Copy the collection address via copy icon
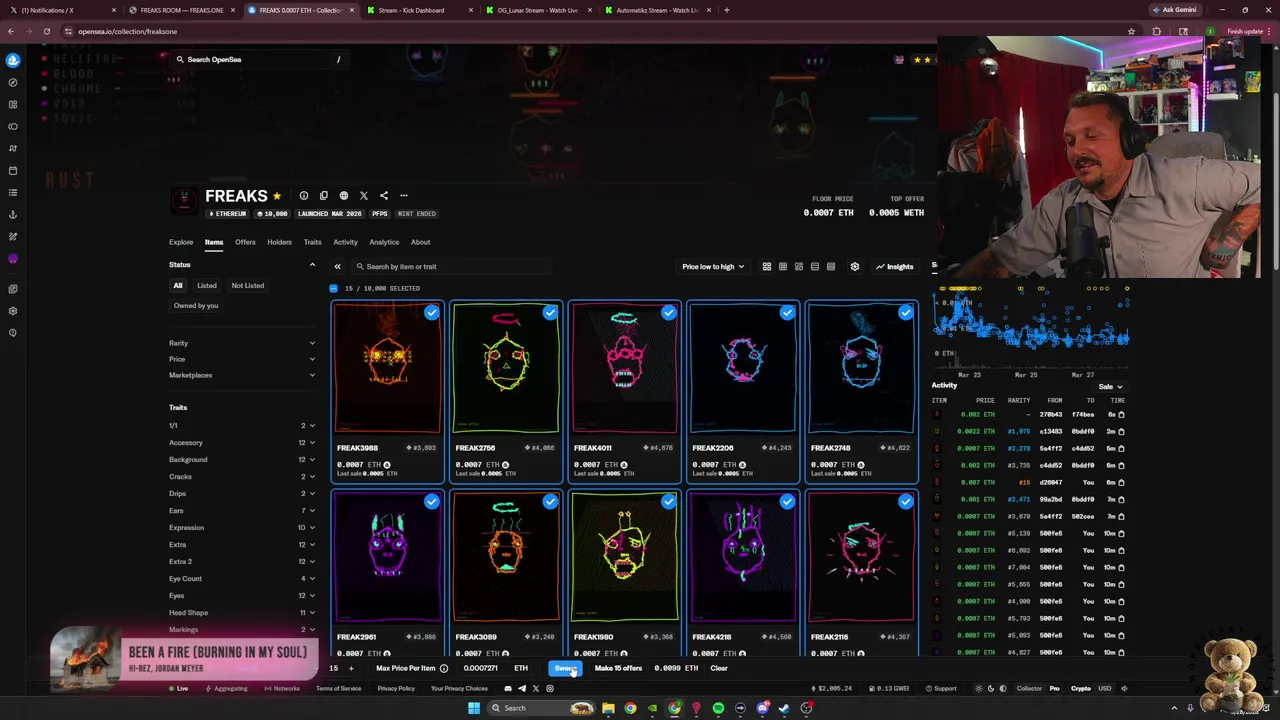1280x720 pixels. (323, 196)
